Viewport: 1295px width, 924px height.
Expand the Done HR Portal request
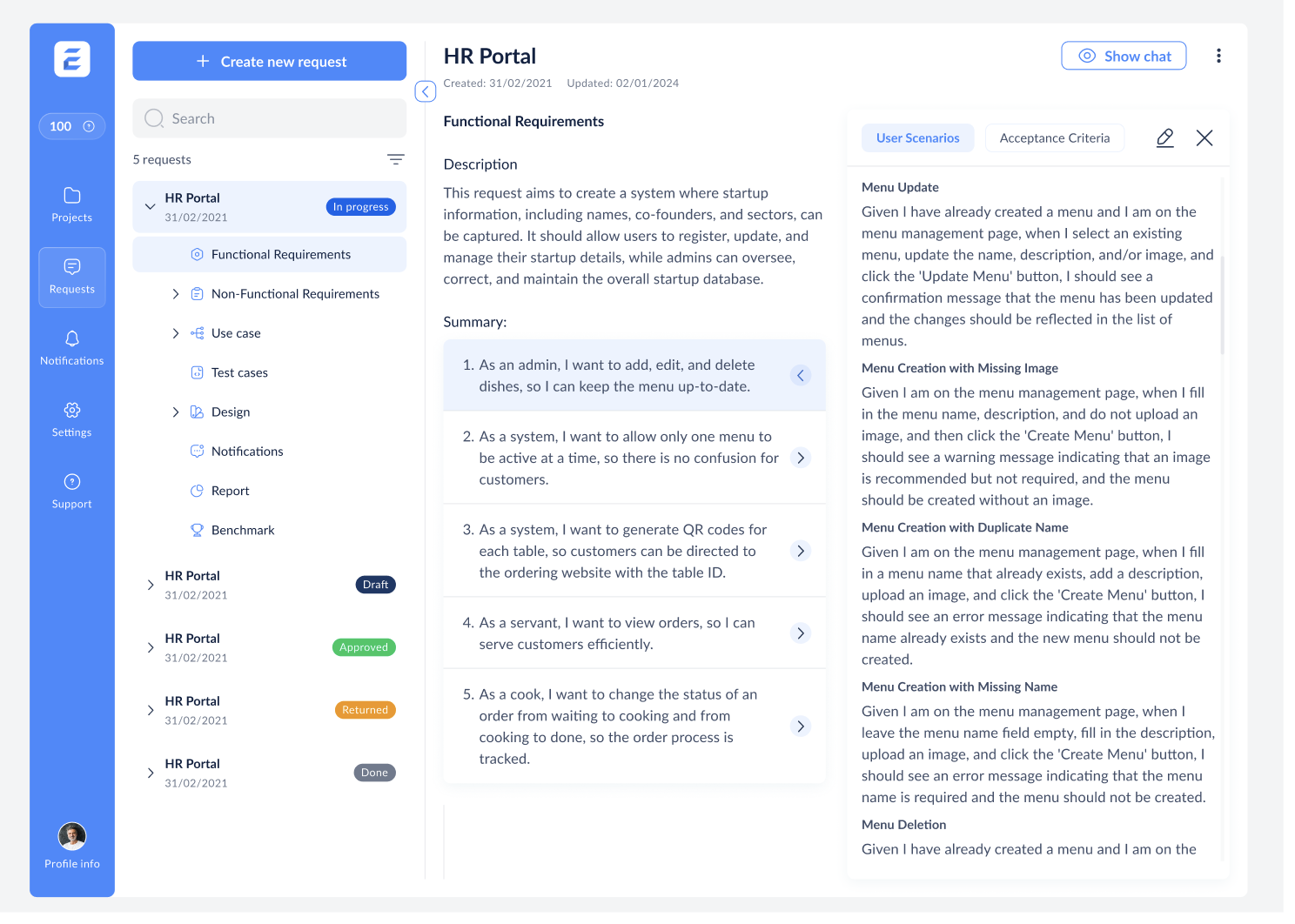(x=151, y=773)
